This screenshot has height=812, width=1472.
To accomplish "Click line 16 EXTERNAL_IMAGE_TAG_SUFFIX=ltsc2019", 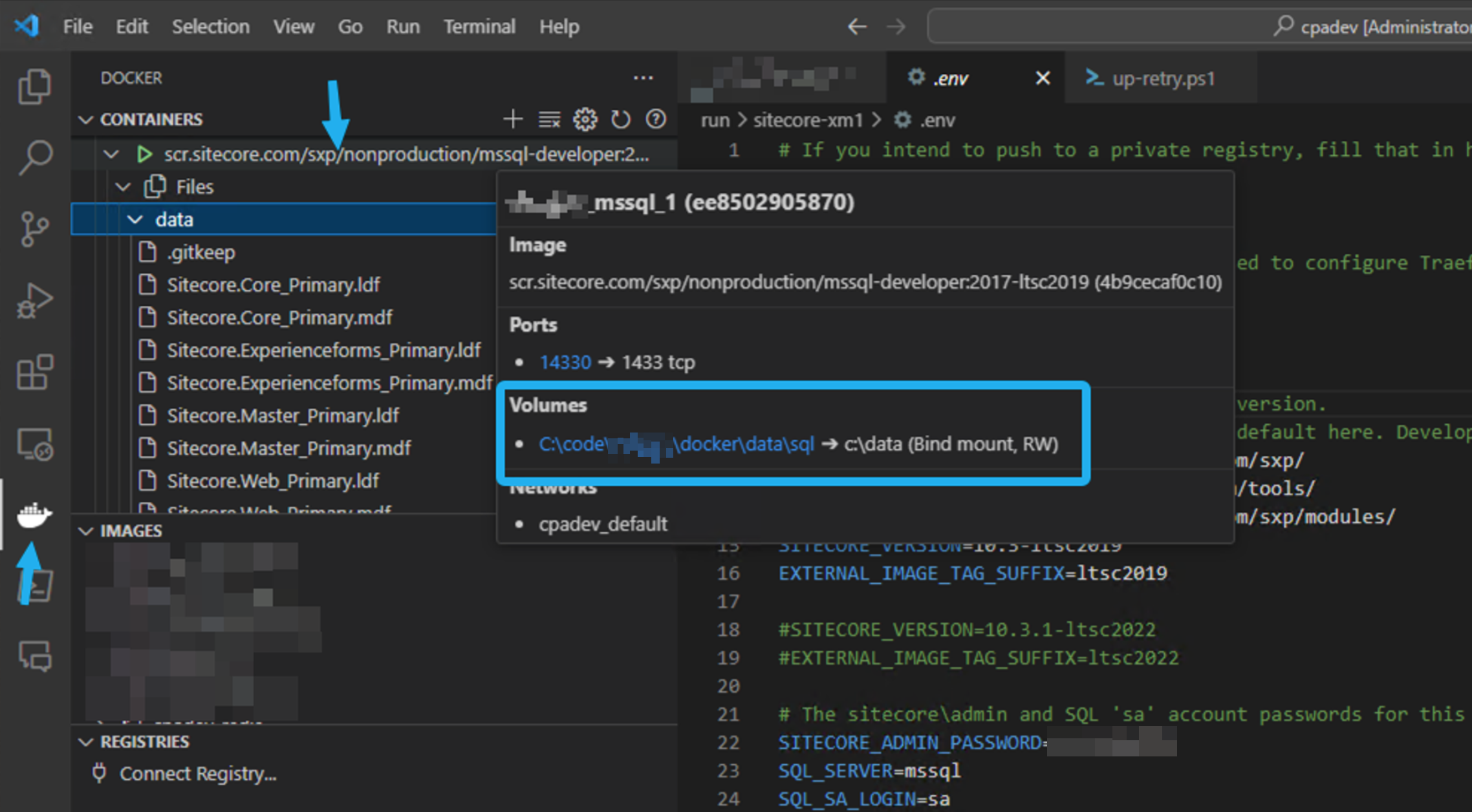I will [973, 573].
